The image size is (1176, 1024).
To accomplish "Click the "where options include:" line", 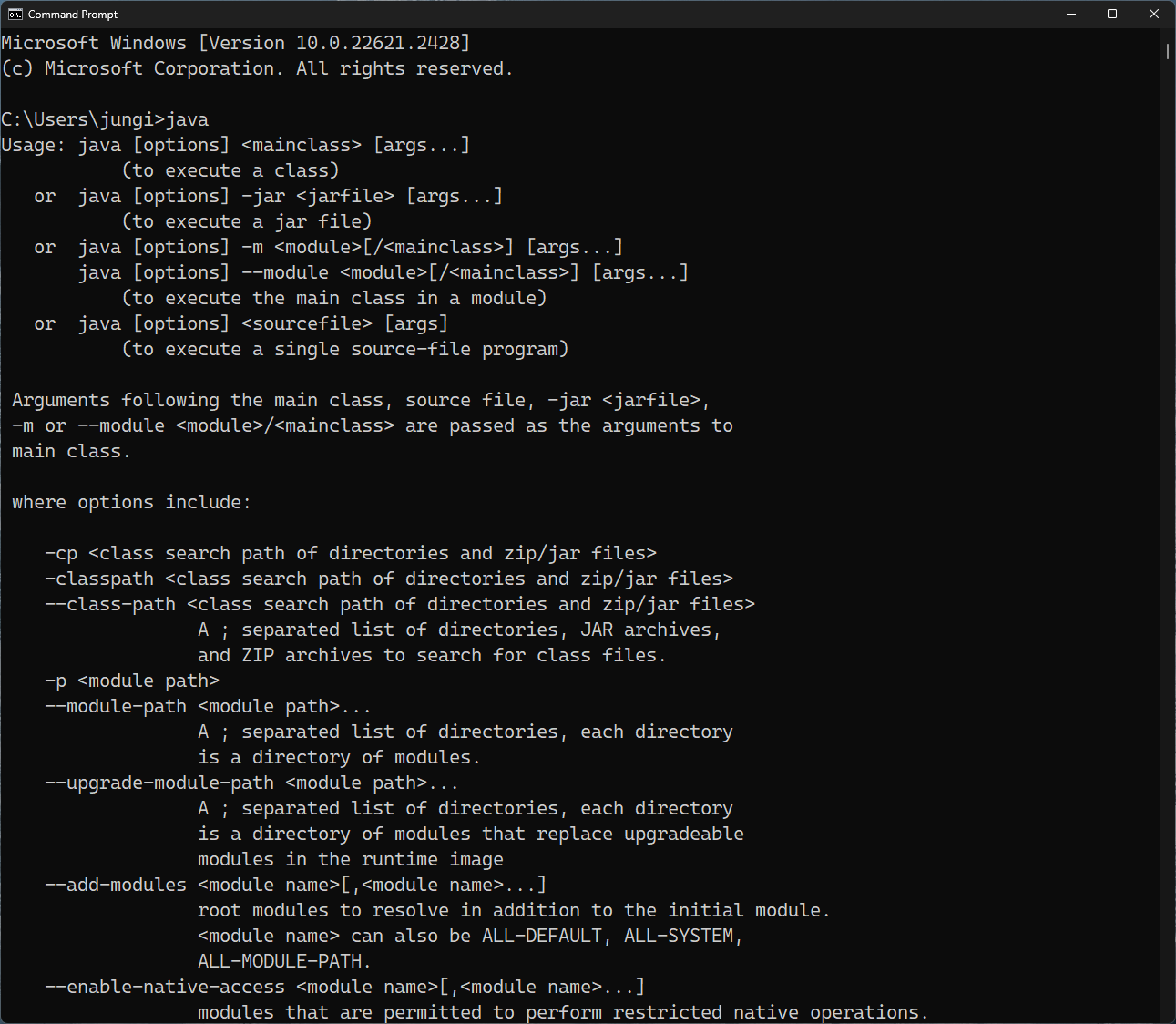I will [131, 502].
